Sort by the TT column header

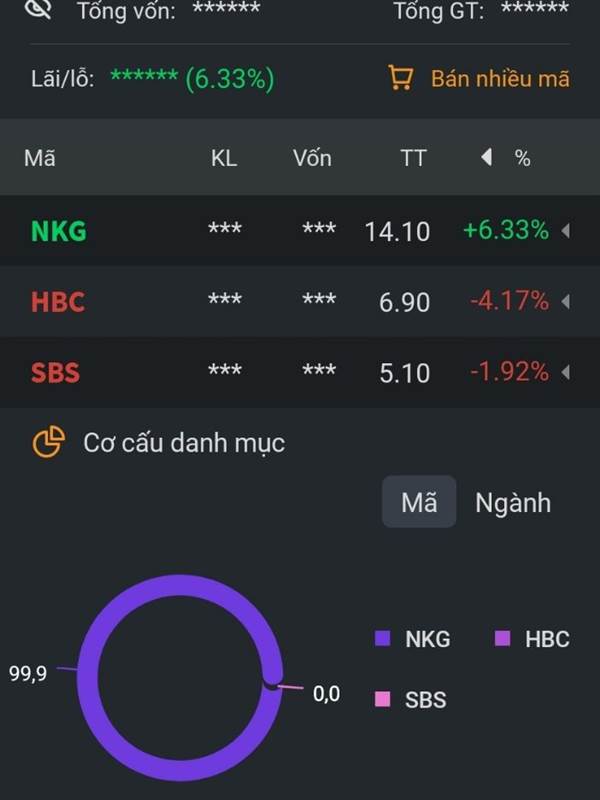(413, 158)
